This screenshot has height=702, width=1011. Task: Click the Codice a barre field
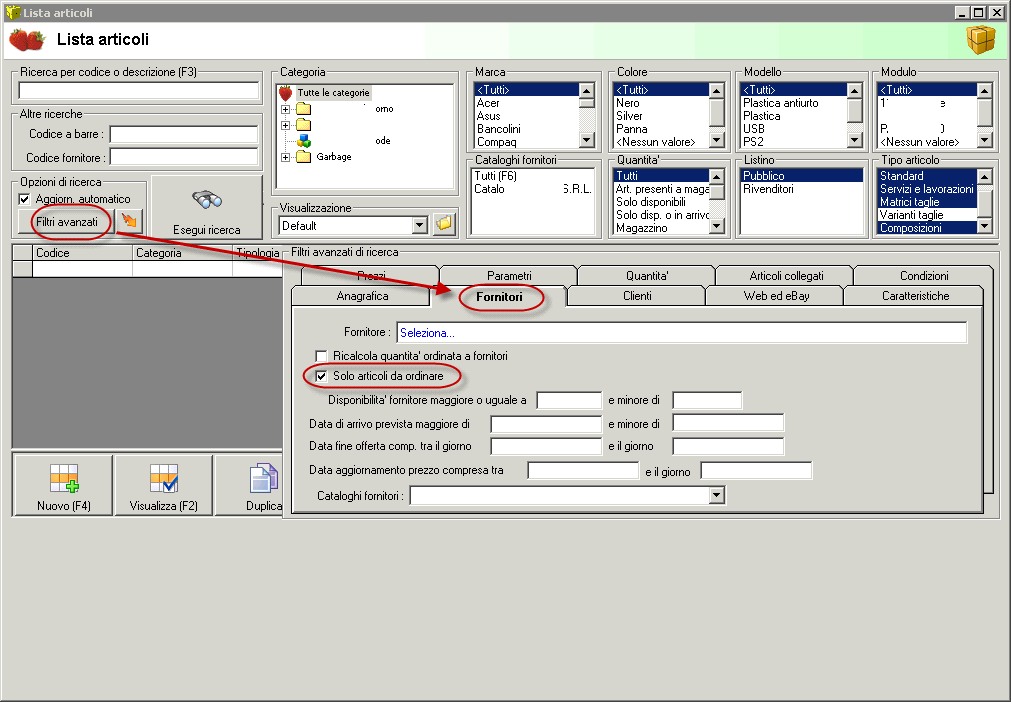click(x=184, y=134)
